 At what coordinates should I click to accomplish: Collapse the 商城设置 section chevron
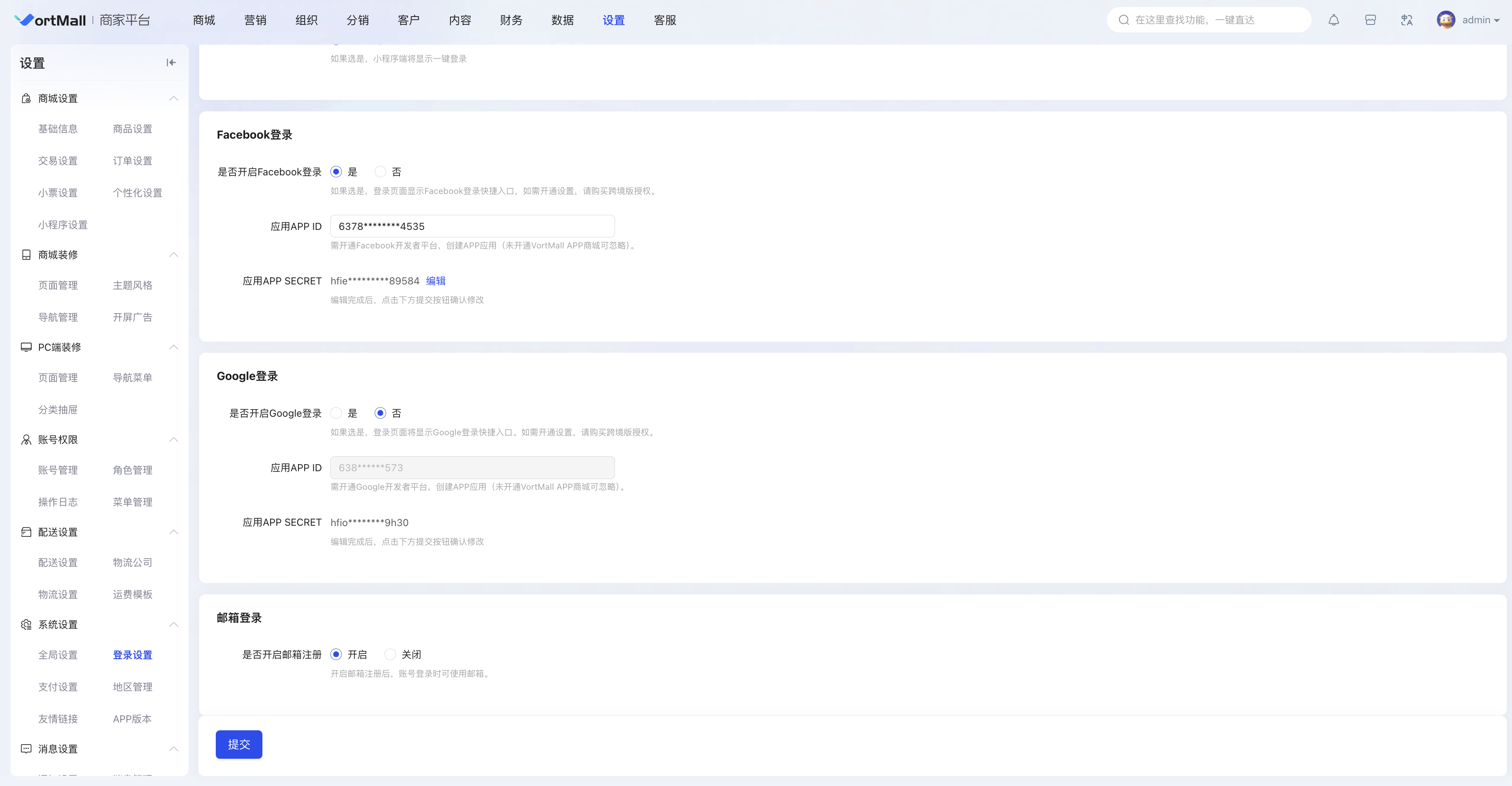pos(174,98)
